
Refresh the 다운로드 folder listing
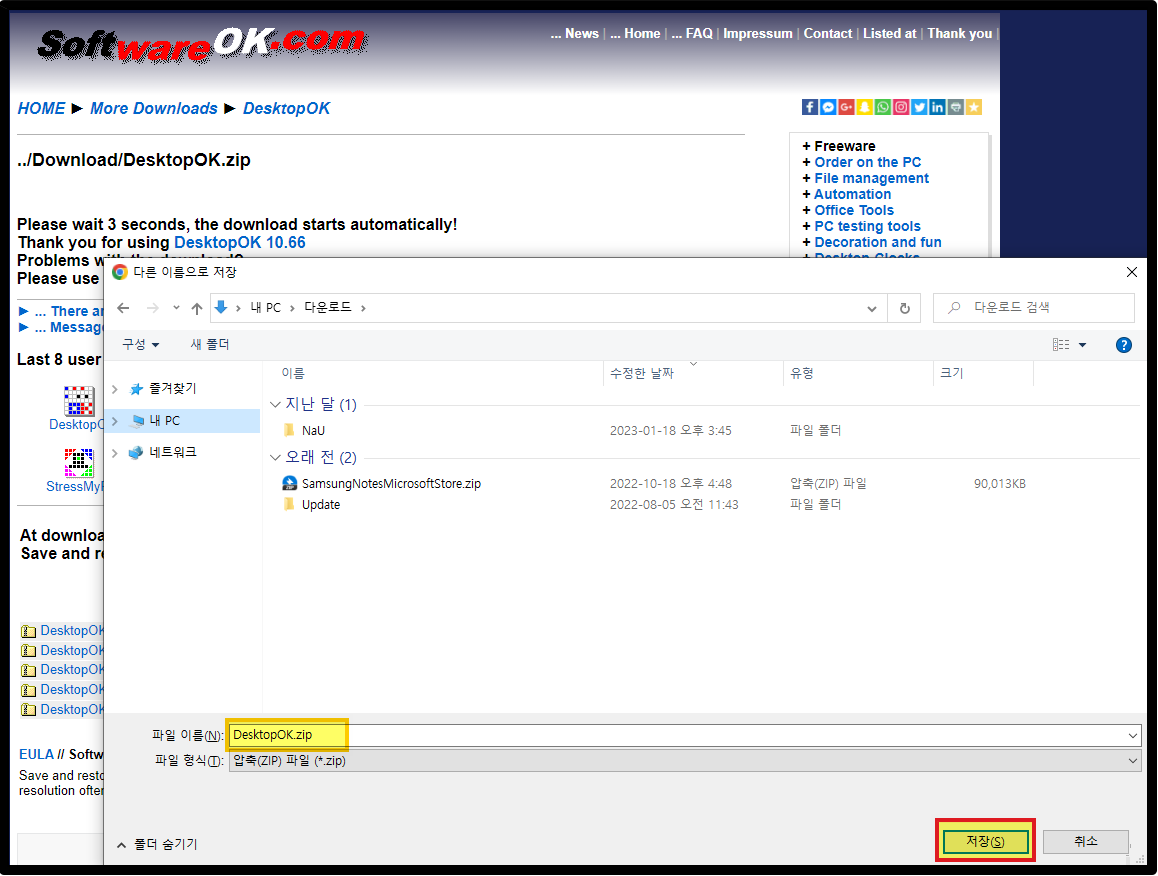(905, 308)
